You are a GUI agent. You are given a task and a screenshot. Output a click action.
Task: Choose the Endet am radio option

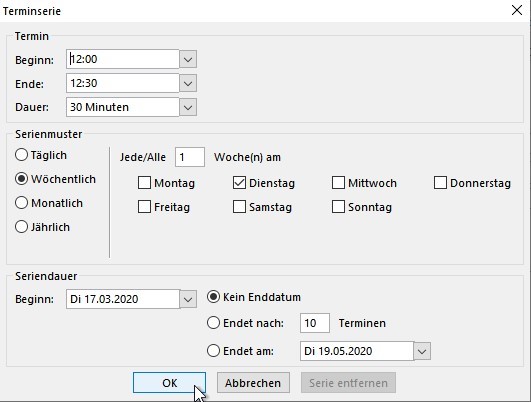coord(213,351)
